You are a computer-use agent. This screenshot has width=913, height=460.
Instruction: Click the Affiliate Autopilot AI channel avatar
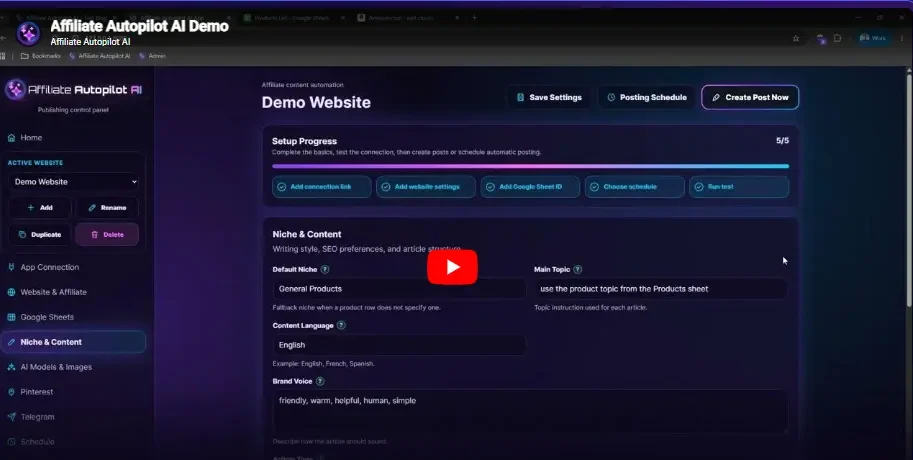pyautogui.click(x=28, y=33)
